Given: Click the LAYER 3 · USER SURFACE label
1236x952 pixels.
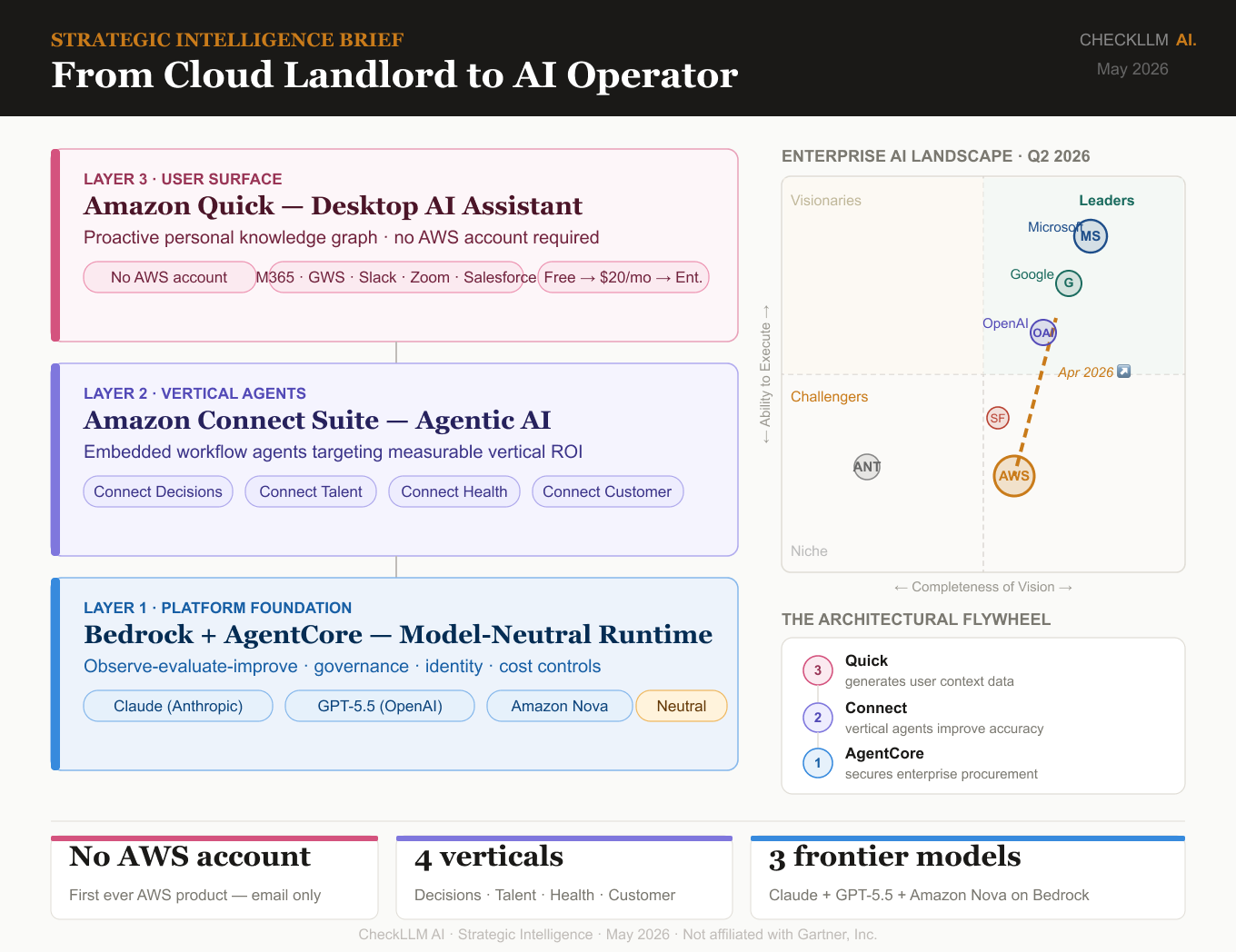Looking at the screenshot, I should (183, 179).
